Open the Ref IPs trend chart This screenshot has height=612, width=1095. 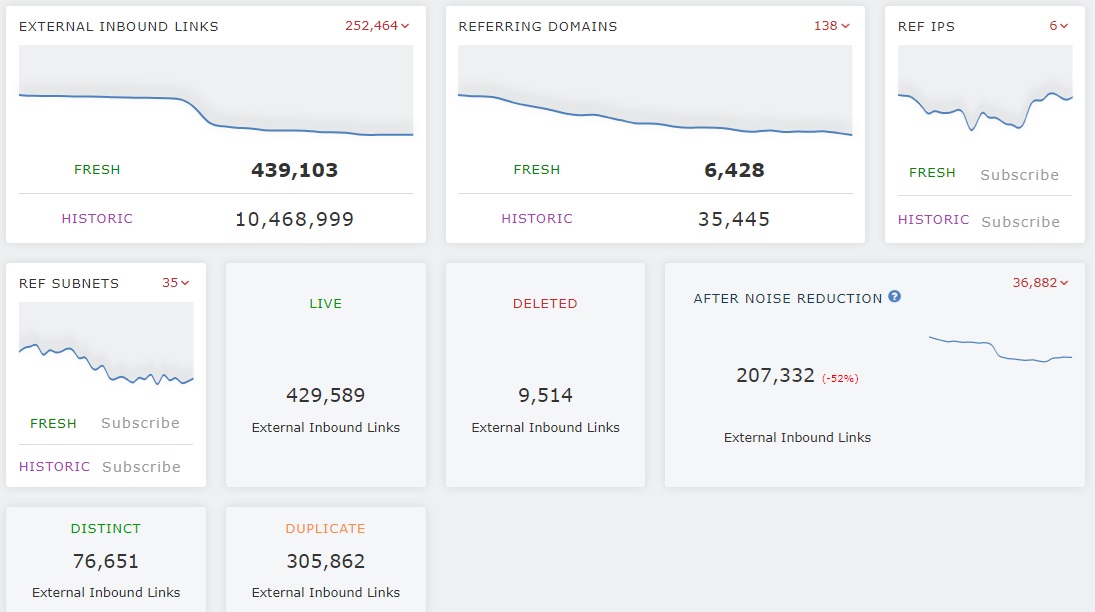[x=985, y=89]
